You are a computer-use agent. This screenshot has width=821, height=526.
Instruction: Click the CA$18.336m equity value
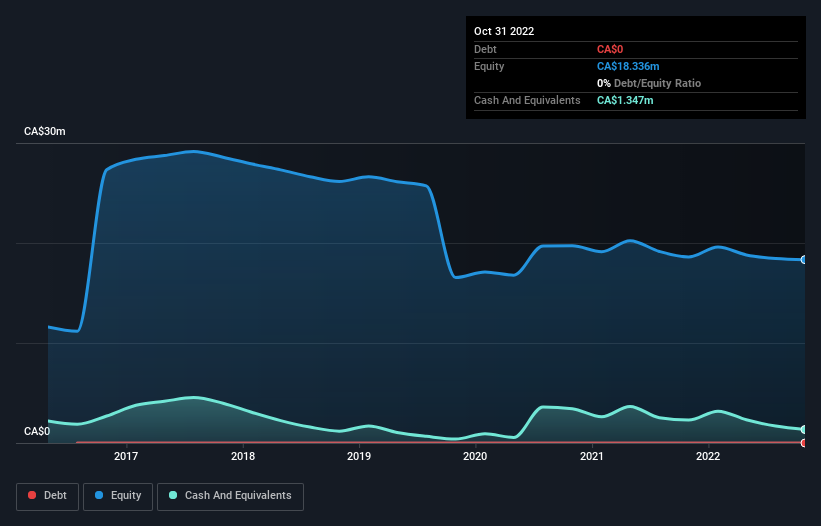point(628,66)
